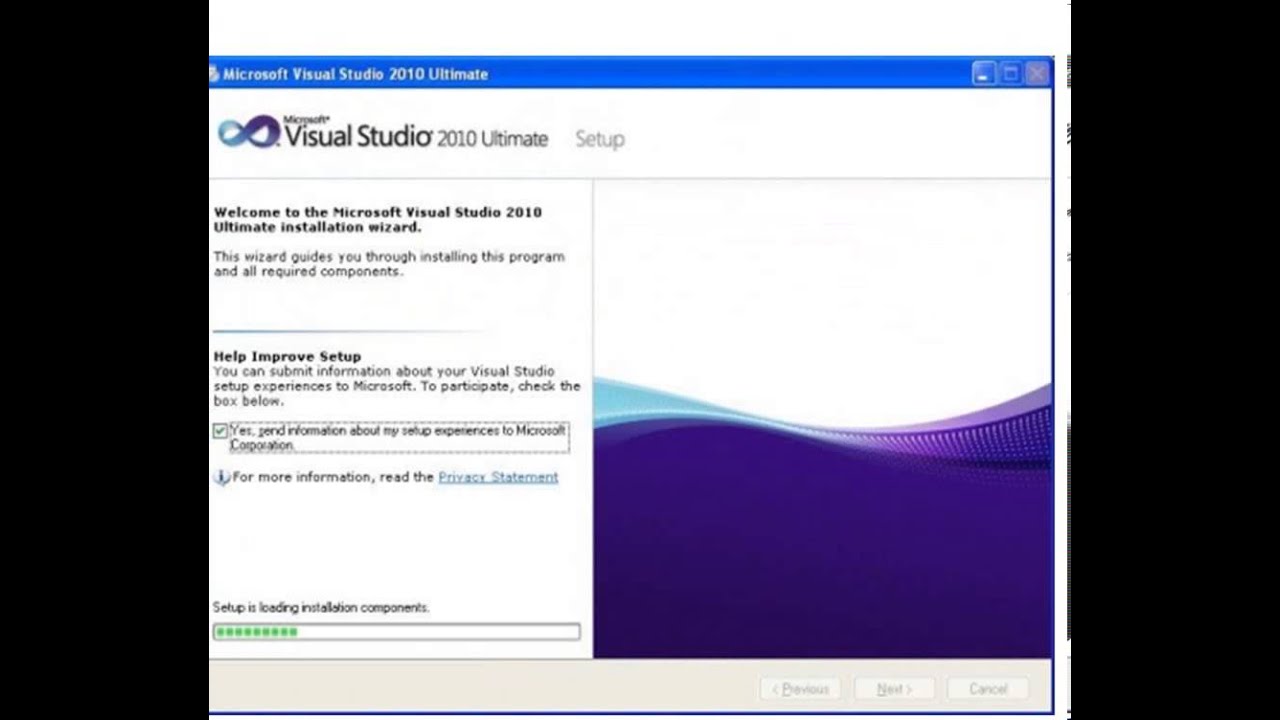
Task: Minimize the setup window
Action: (984, 73)
